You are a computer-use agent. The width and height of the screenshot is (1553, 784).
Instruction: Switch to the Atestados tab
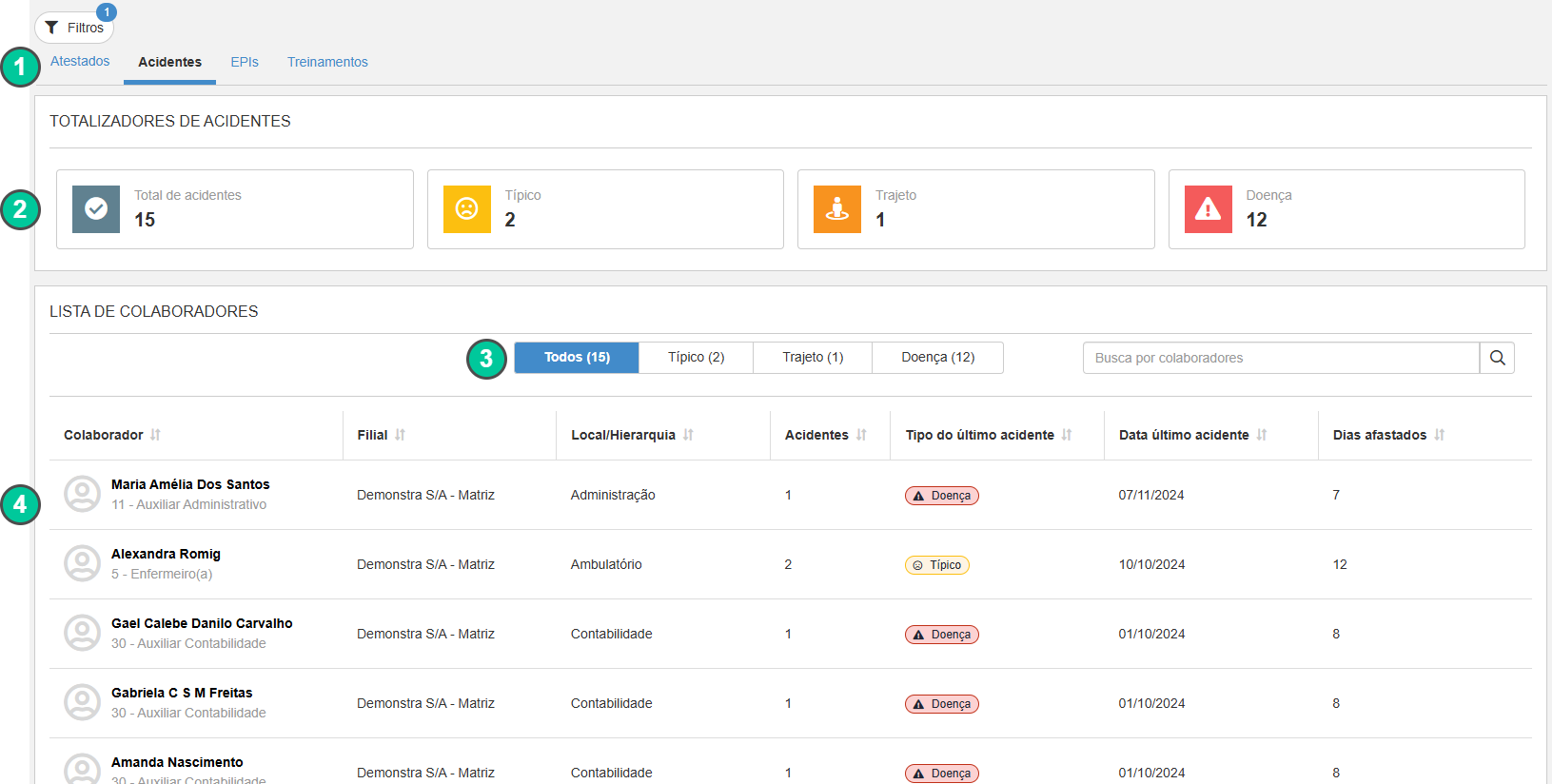click(80, 61)
